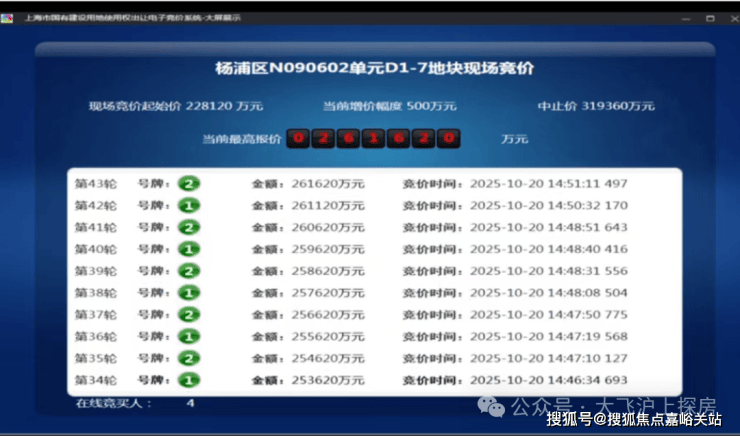Click the round 40 bidder badge 1

(188, 249)
